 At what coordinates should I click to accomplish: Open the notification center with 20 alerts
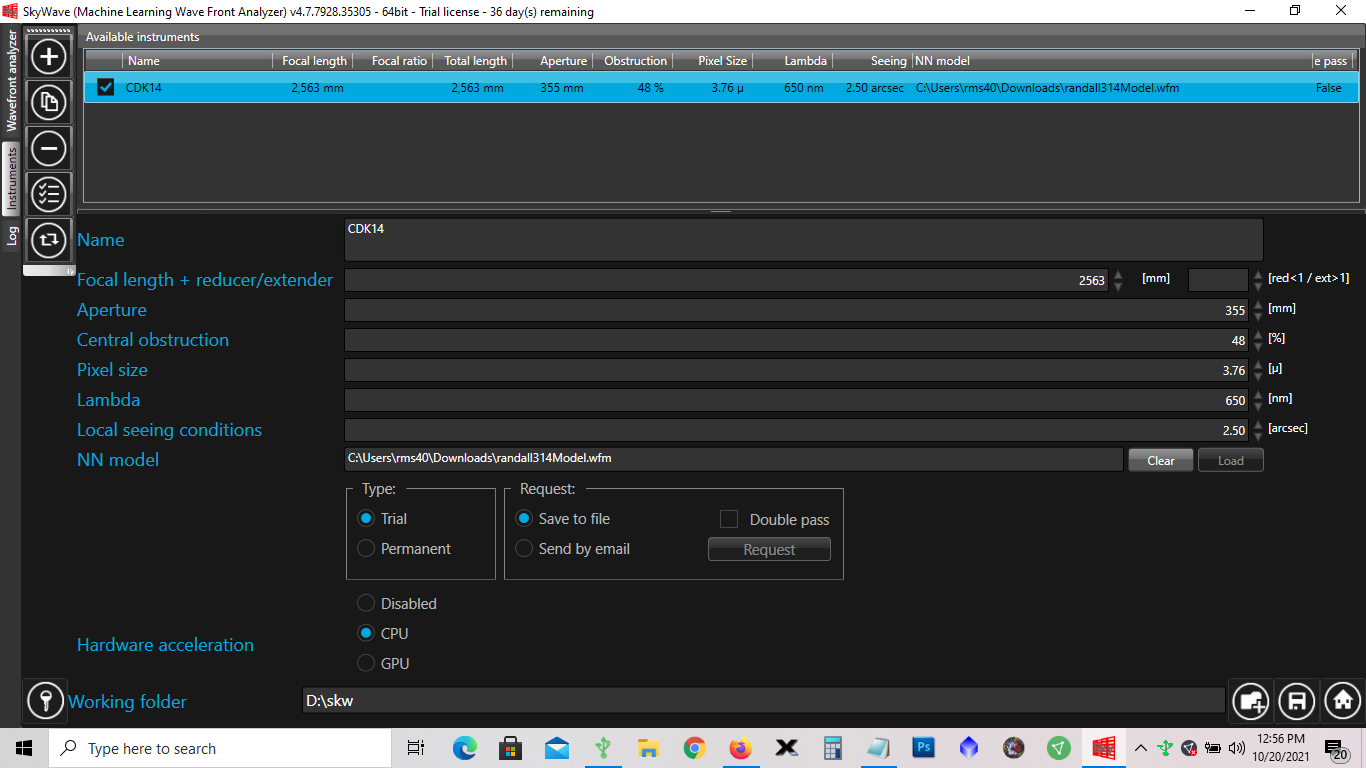1337,749
